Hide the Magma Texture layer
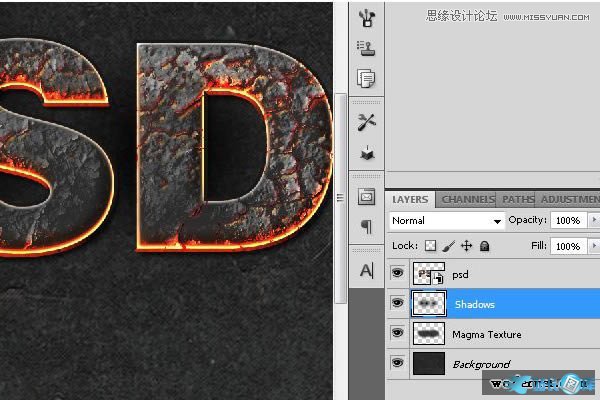 click(398, 334)
